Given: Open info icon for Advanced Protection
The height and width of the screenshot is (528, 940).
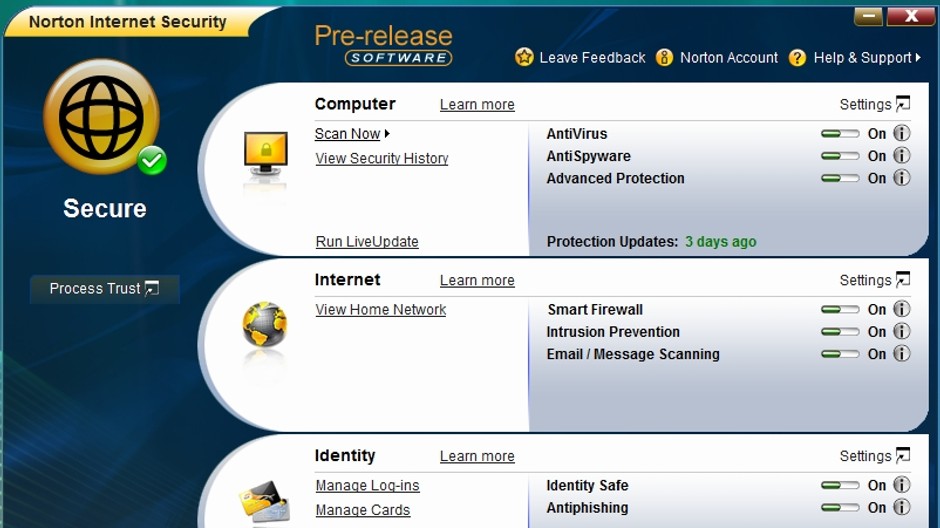Looking at the screenshot, I should (x=902, y=177).
